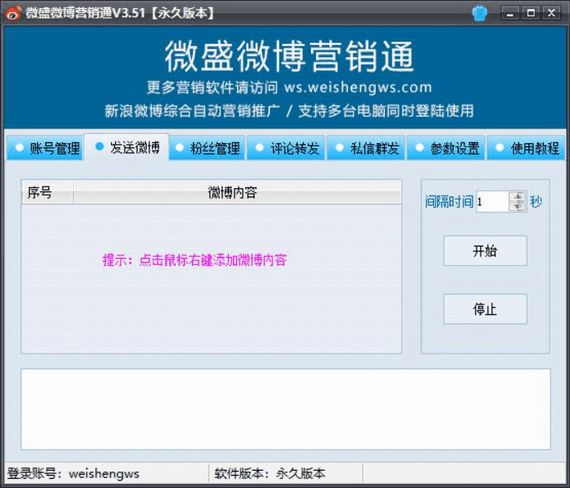The height and width of the screenshot is (488, 570).
Task: Click the Weibo logo icon in title bar
Action: coord(13,13)
